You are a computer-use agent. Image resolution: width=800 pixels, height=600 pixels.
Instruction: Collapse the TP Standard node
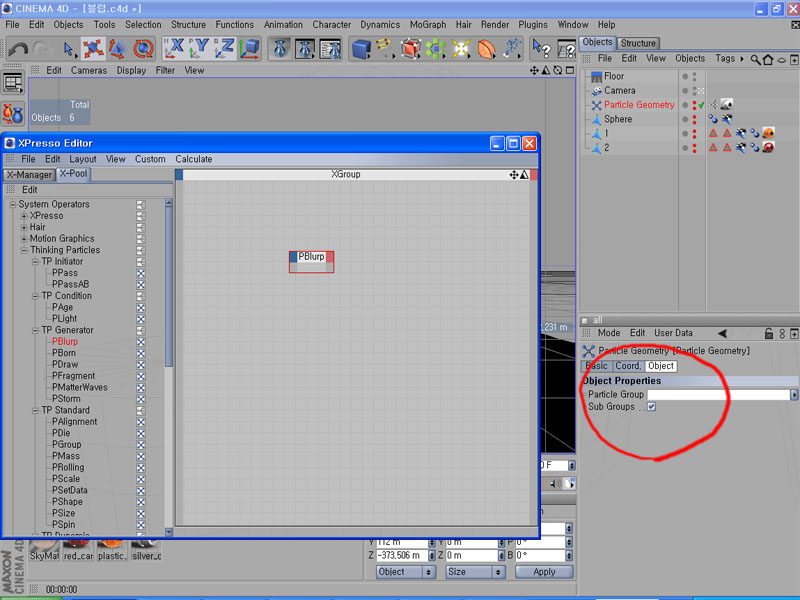click(35, 410)
